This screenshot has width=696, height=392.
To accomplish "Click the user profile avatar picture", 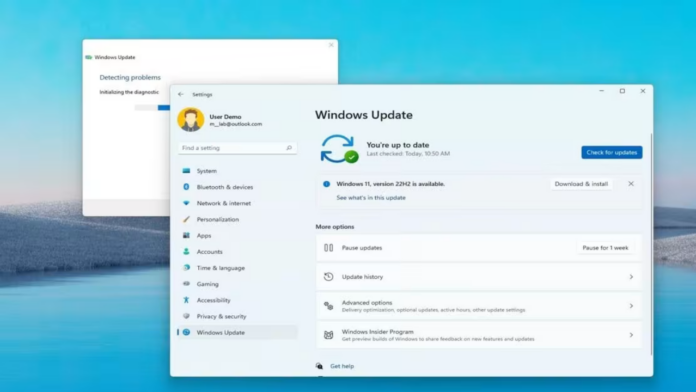I will pos(191,119).
